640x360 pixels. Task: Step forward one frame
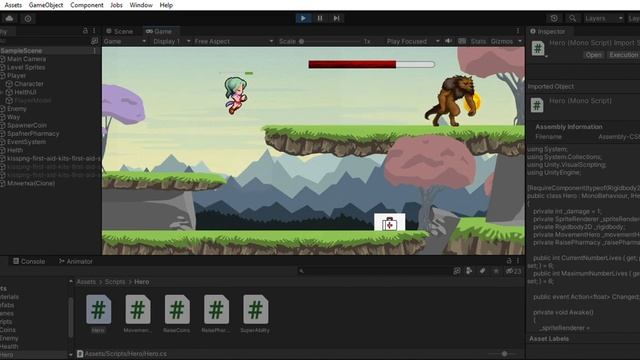pyautogui.click(x=336, y=18)
